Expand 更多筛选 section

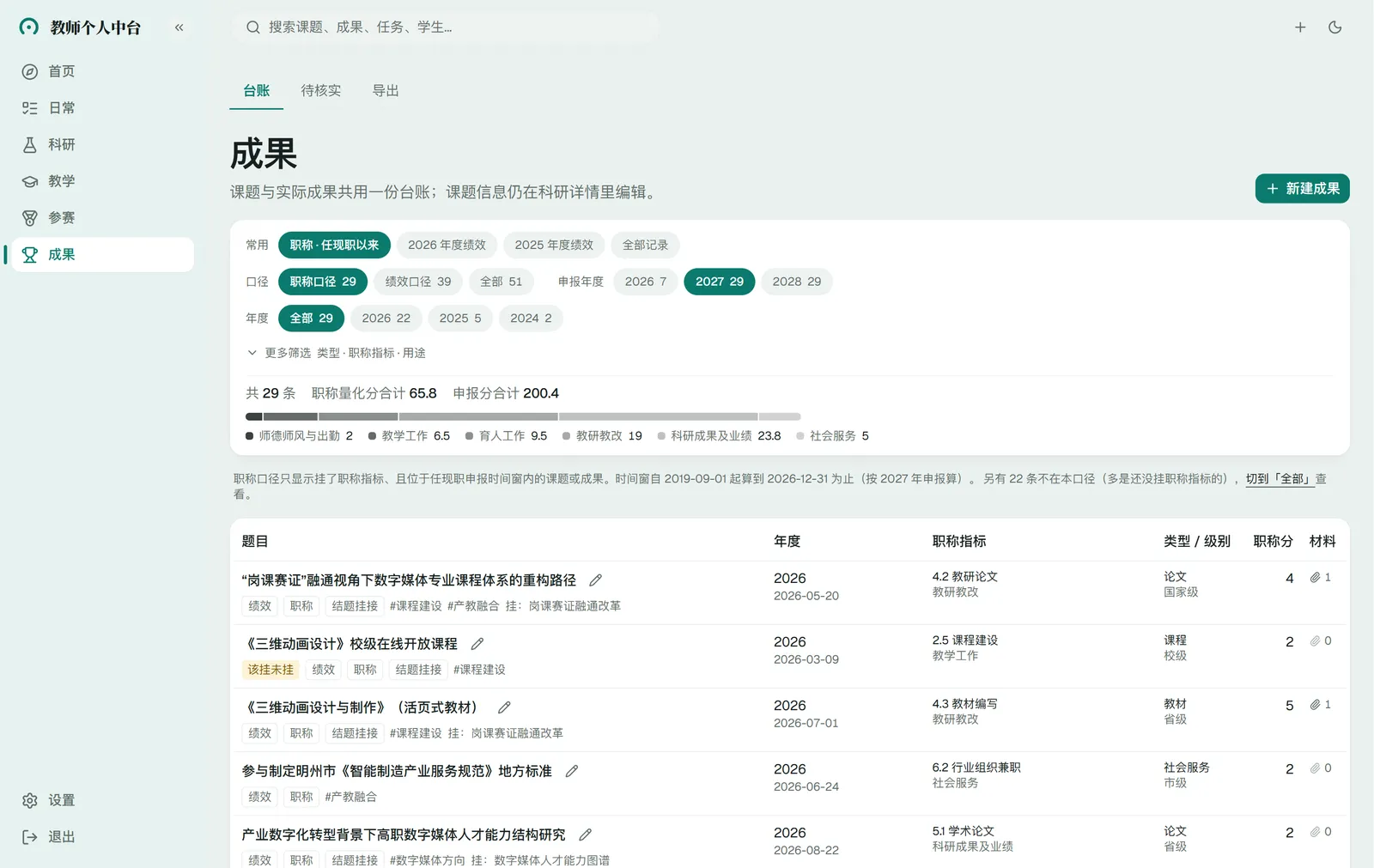(337, 353)
